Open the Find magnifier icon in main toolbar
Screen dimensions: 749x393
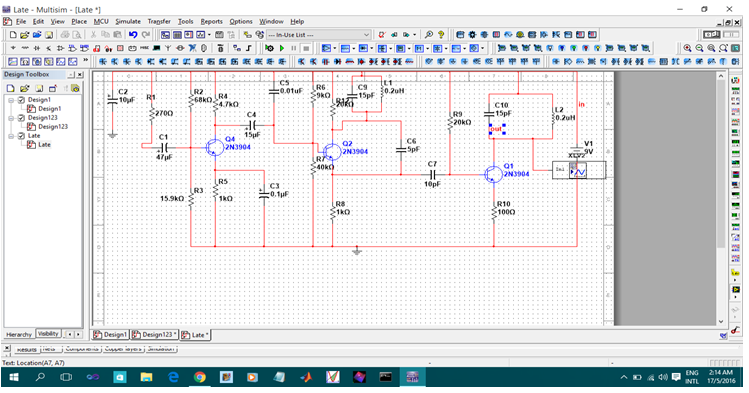[429, 35]
